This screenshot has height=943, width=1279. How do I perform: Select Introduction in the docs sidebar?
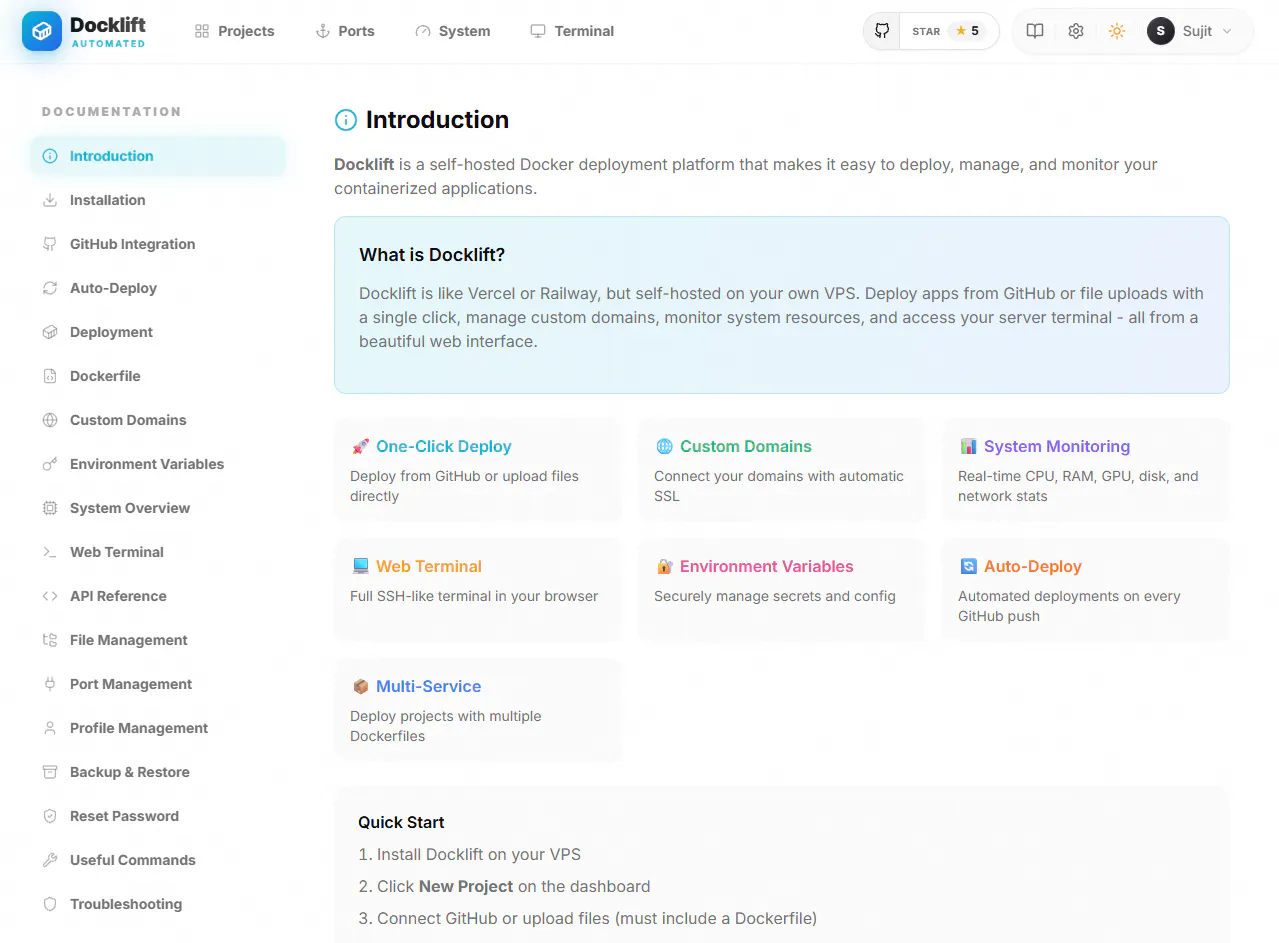click(158, 156)
